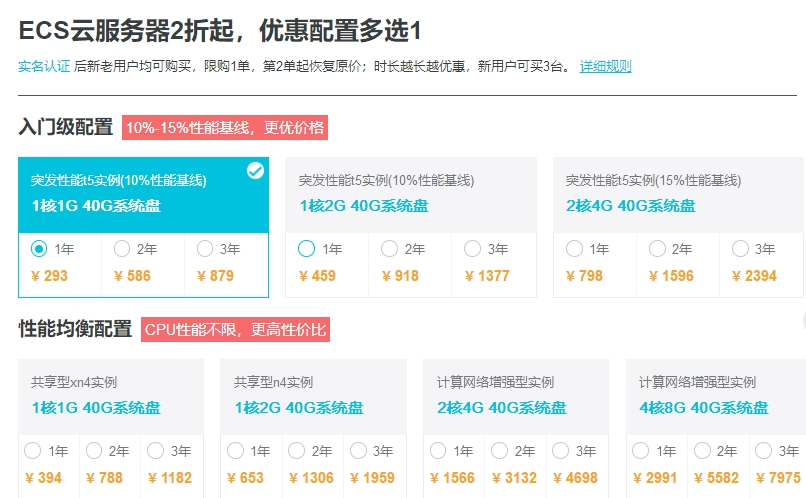Image resolution: width=806 pixels, height=498 pixels.
Task: Choose the 计算网络增强型 4核8G card
Action: 716,397
